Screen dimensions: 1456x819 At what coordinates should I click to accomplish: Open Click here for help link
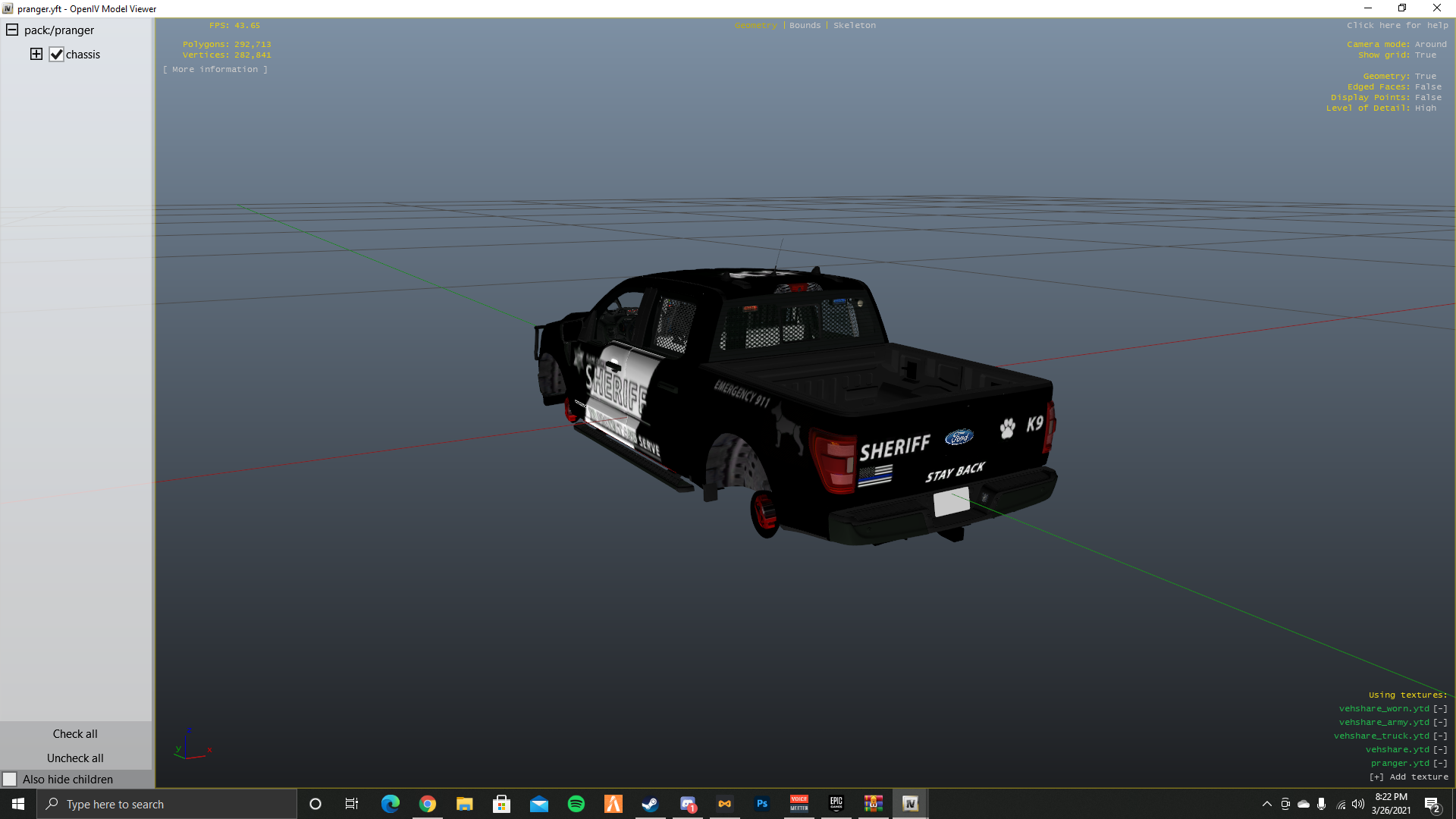(1397, 25)
